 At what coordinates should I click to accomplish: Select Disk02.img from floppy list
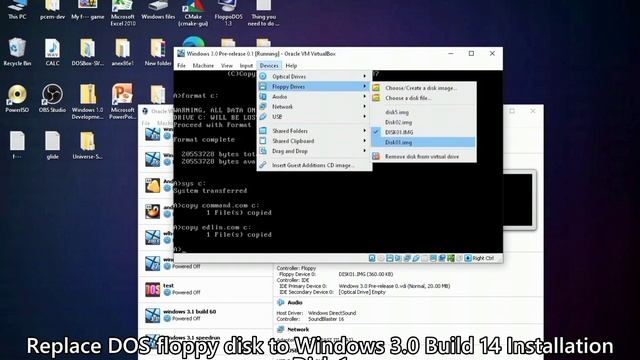423,122
